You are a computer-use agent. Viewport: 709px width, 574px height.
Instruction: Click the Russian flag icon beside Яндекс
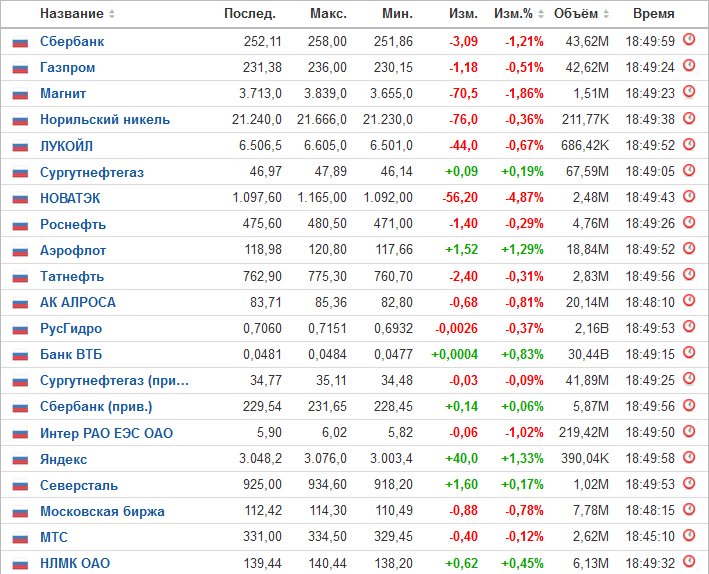(20, 460)
